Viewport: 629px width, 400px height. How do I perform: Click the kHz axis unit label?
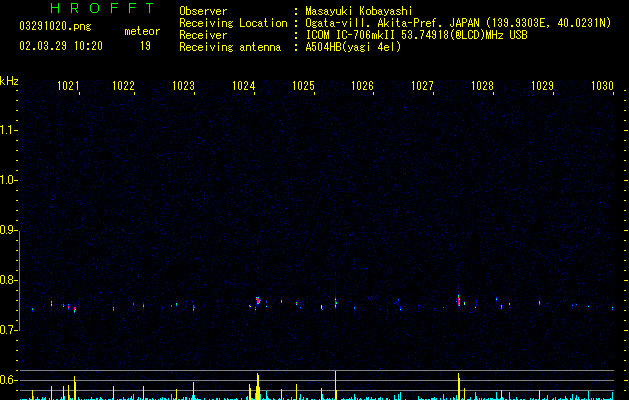tap(9, 81)
